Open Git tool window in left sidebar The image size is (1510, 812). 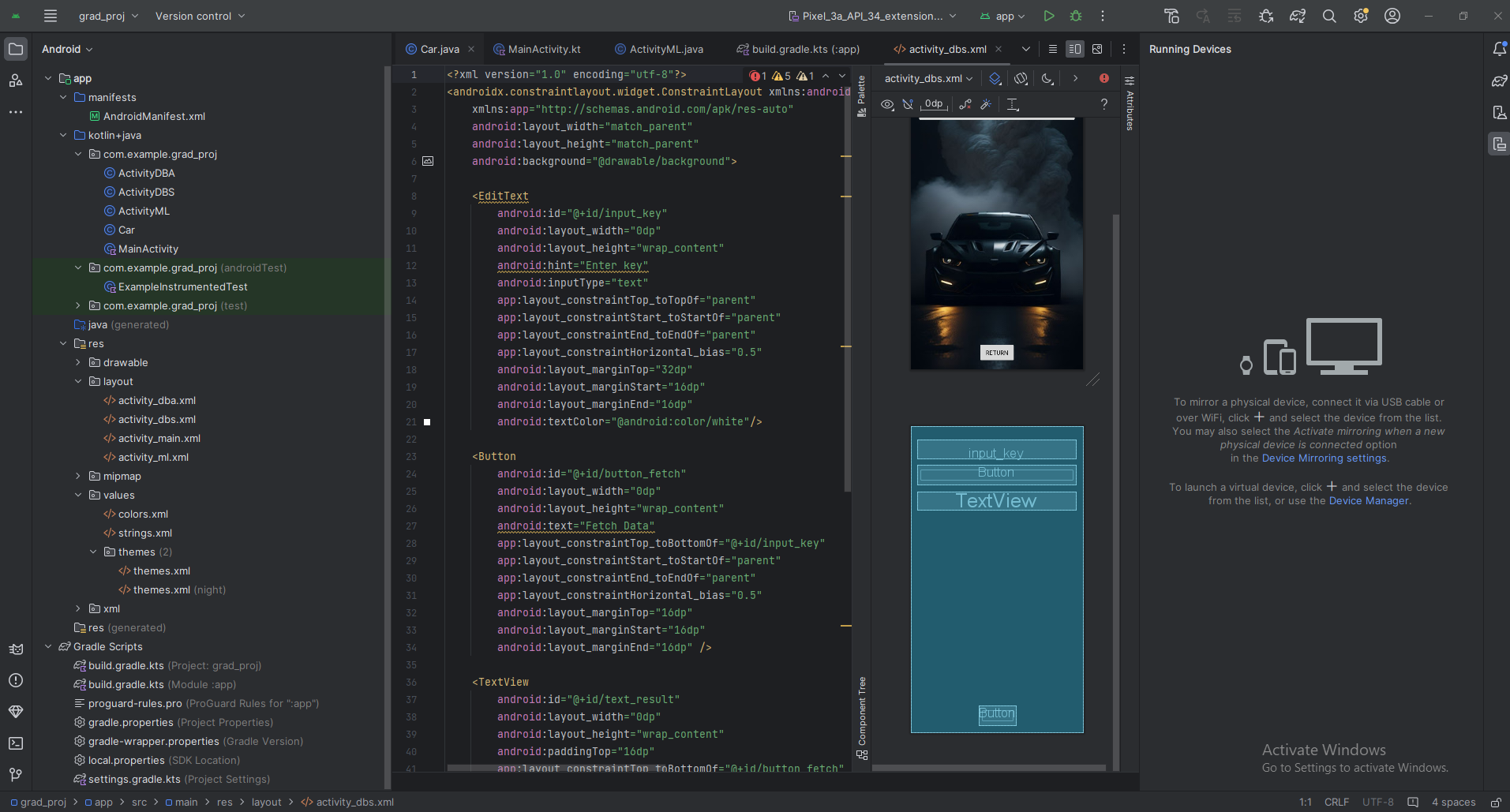point(16,774)
